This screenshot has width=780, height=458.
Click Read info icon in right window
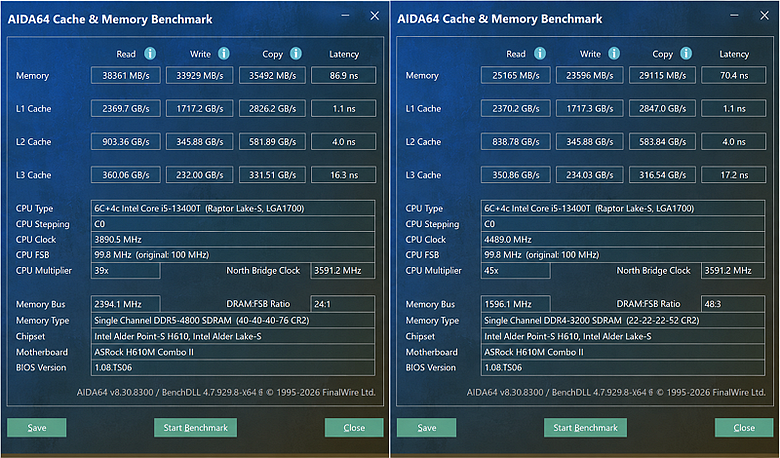(540, 54)
